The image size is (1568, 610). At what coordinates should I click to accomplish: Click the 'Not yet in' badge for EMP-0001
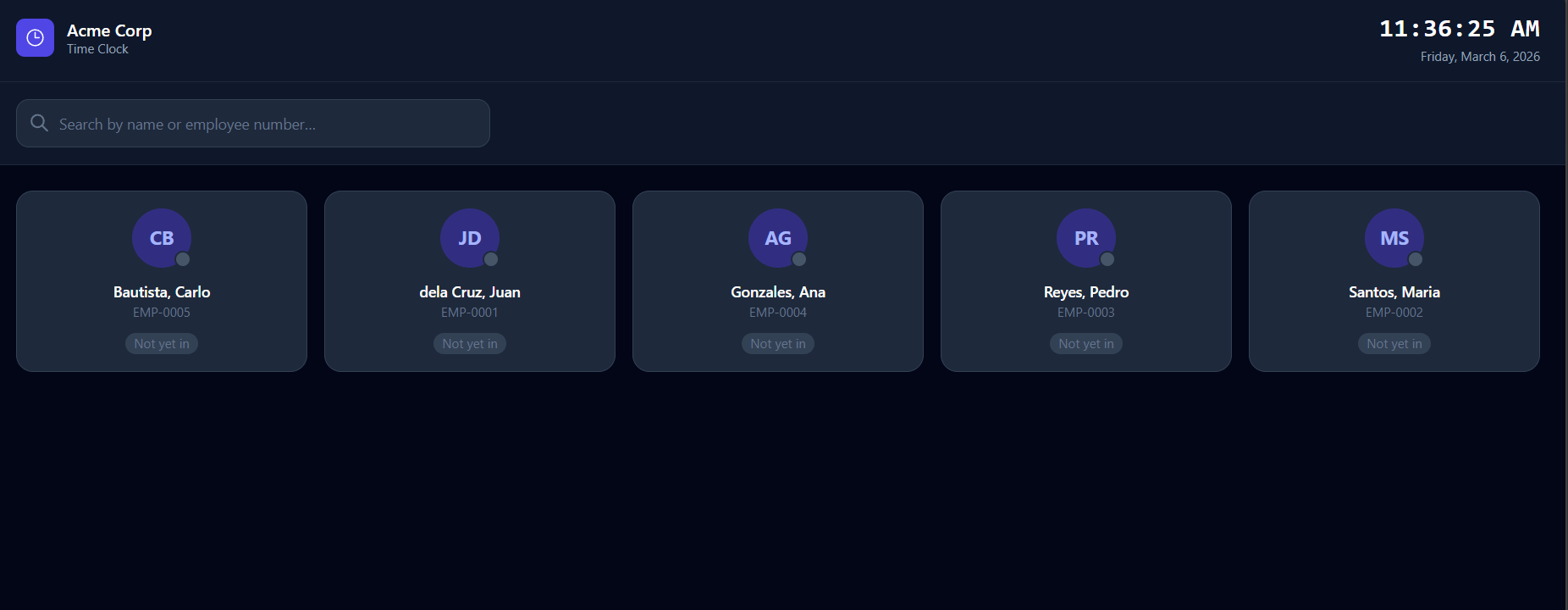point(470,343)
